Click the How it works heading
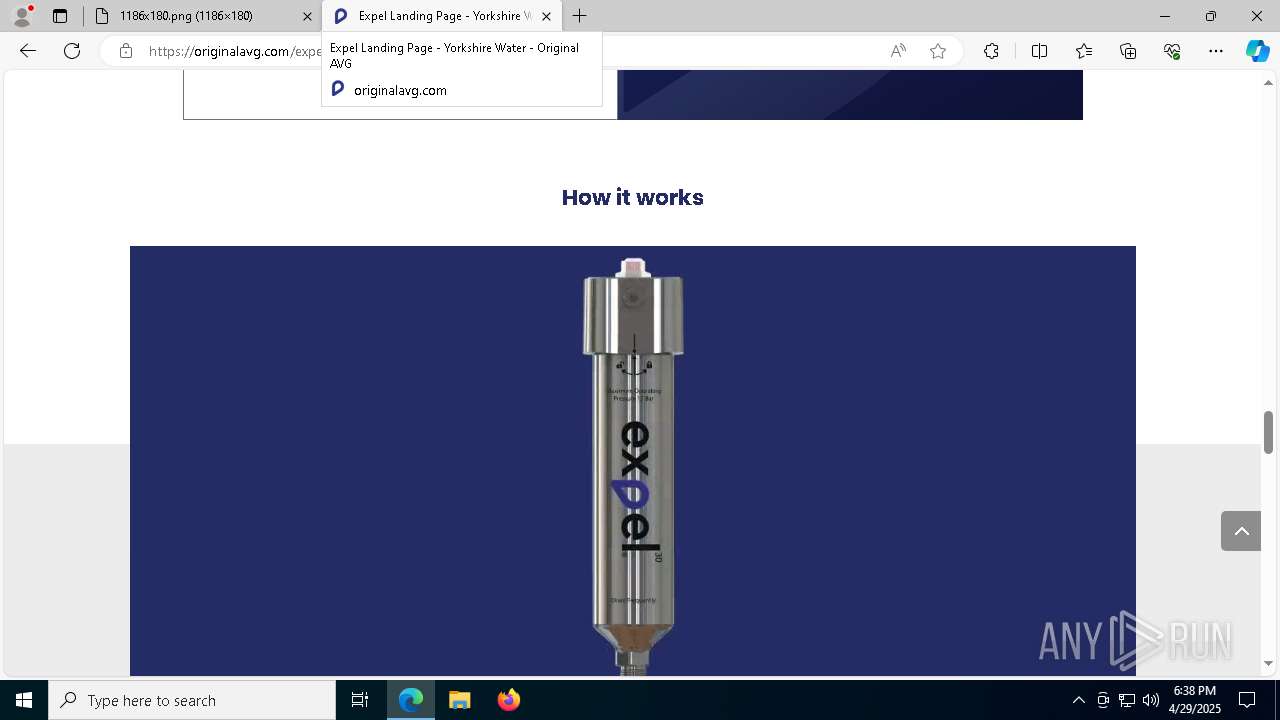The image size is (1280, 720). coord(633,197)
